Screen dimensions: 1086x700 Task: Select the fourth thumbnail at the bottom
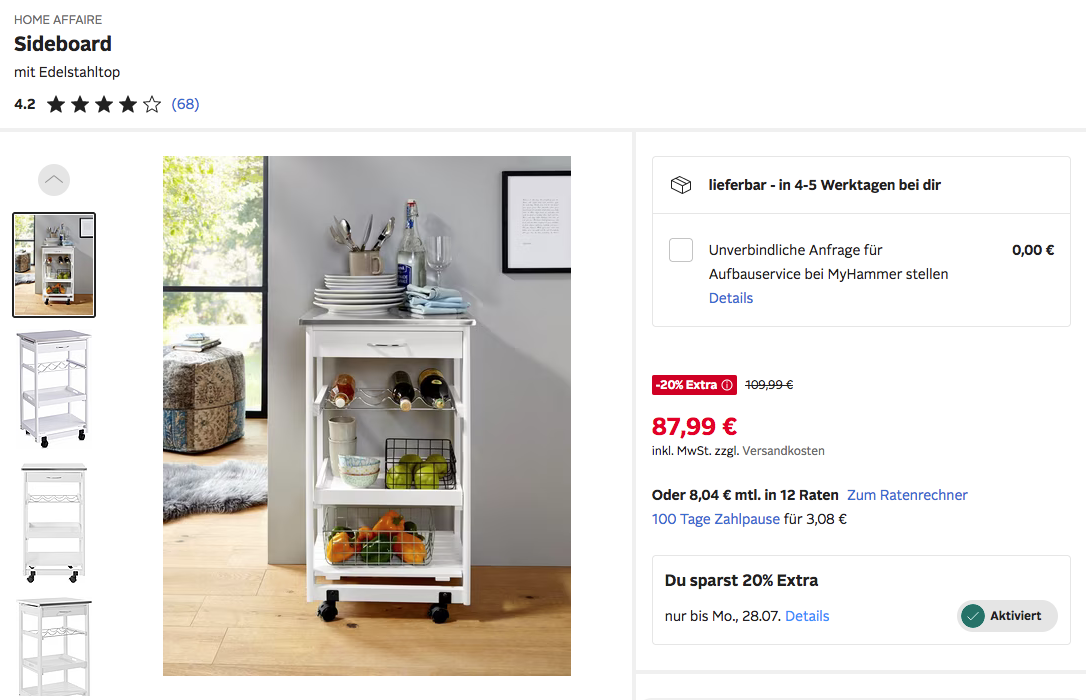click(54, 647)
